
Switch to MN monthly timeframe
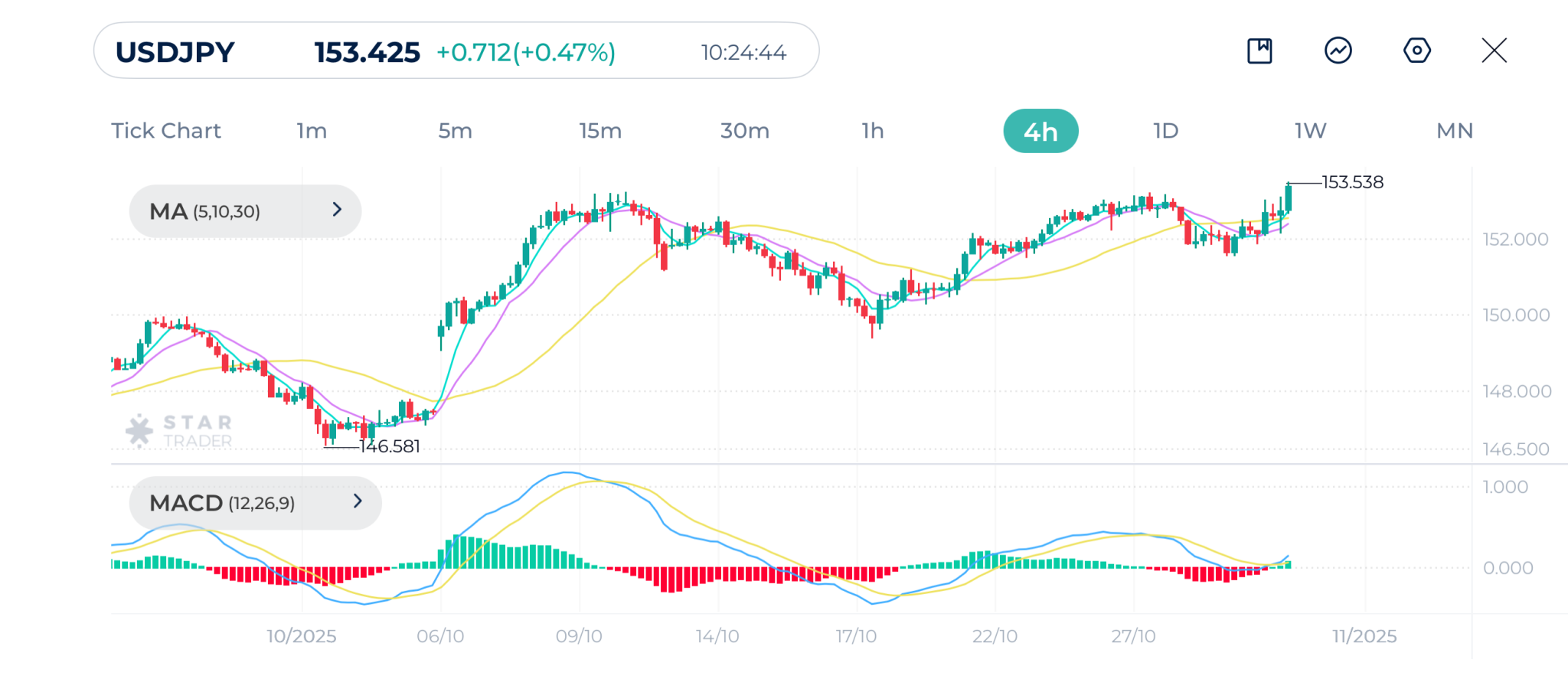click(x=1454, y=131)
